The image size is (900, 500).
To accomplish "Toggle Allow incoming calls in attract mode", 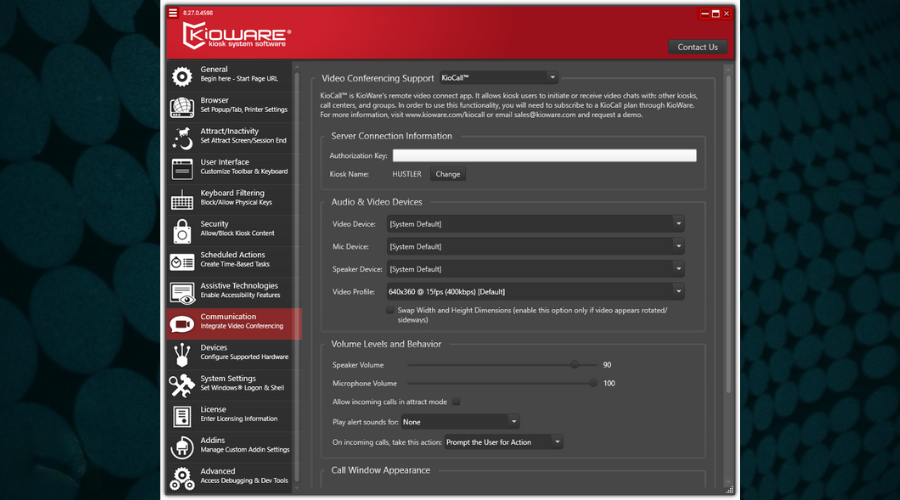I will coord(456,402).
